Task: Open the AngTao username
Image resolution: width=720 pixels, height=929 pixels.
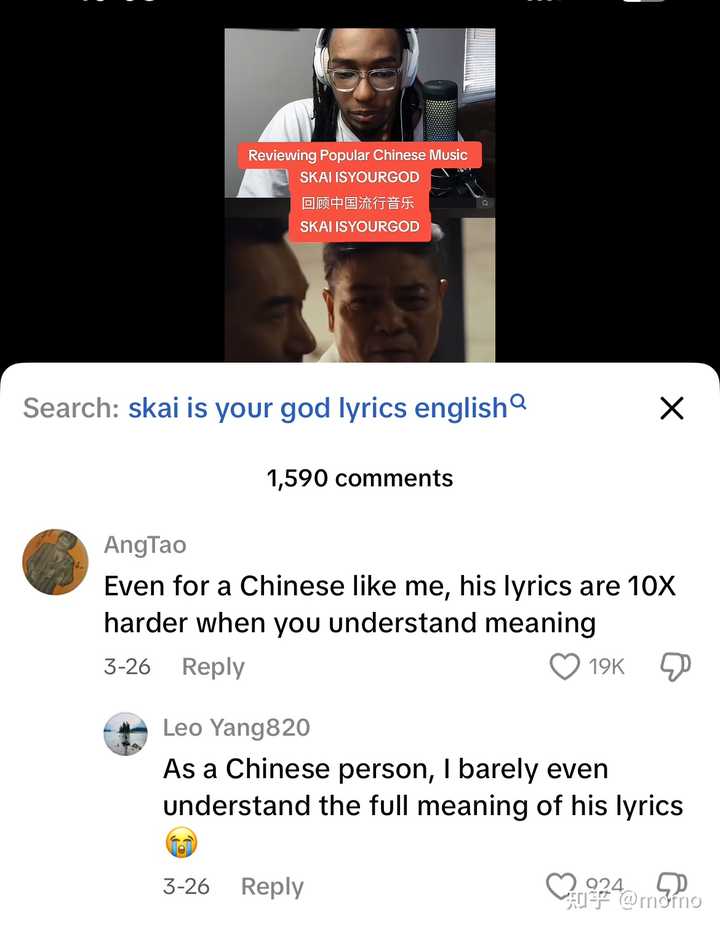Action: pyautogui.click(x=145, y=544)
